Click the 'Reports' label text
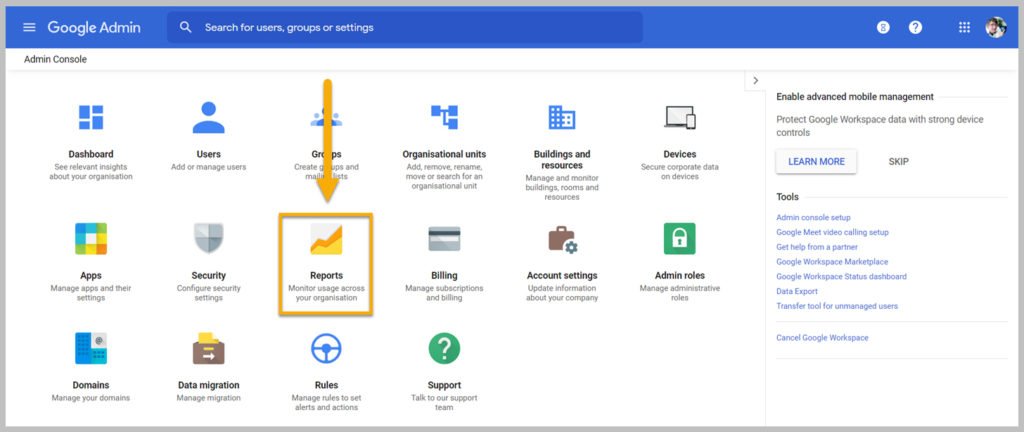The image size is (1024, 432). tap(326, 276)
